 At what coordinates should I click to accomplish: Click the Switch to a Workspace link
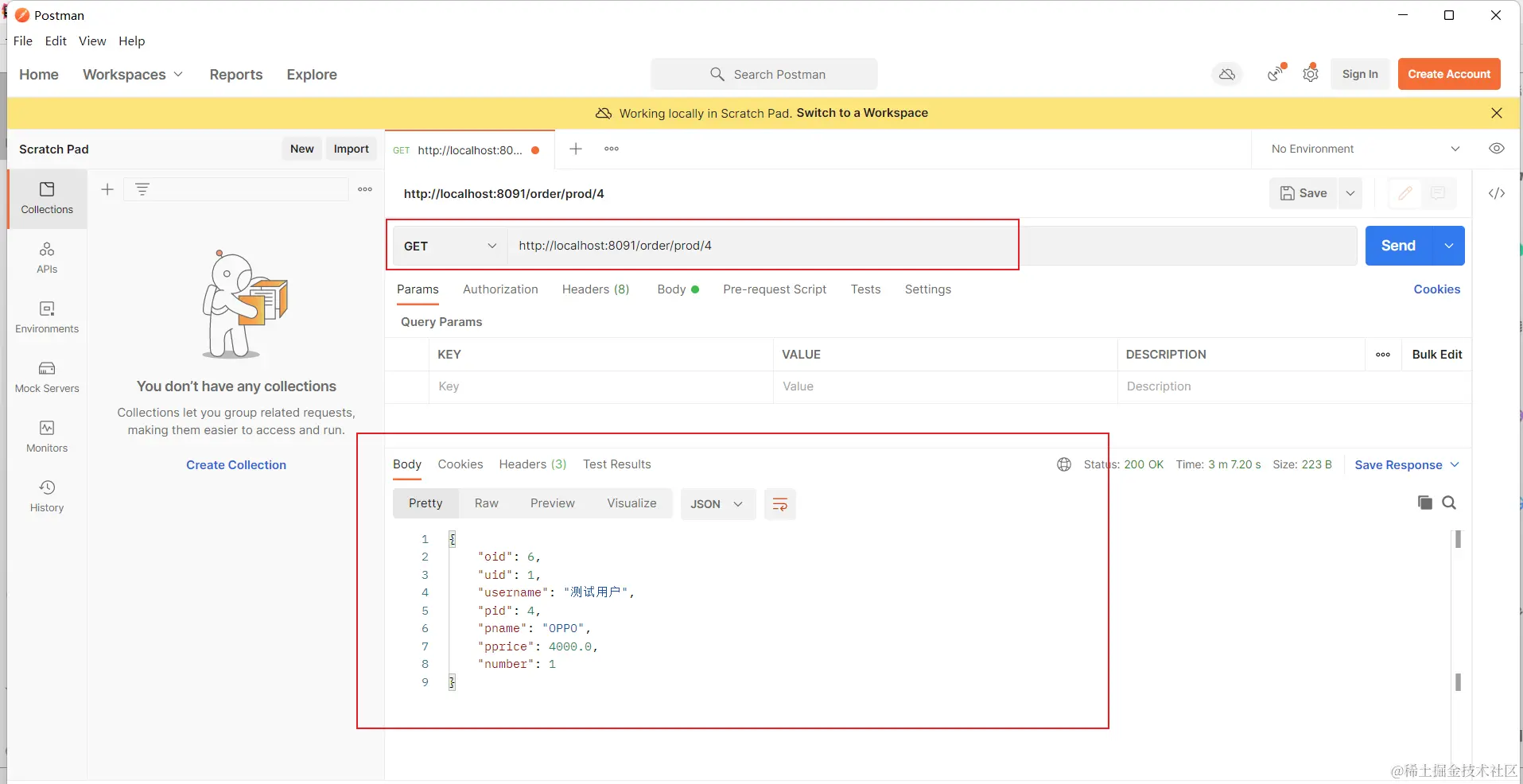tap(862, 113)
